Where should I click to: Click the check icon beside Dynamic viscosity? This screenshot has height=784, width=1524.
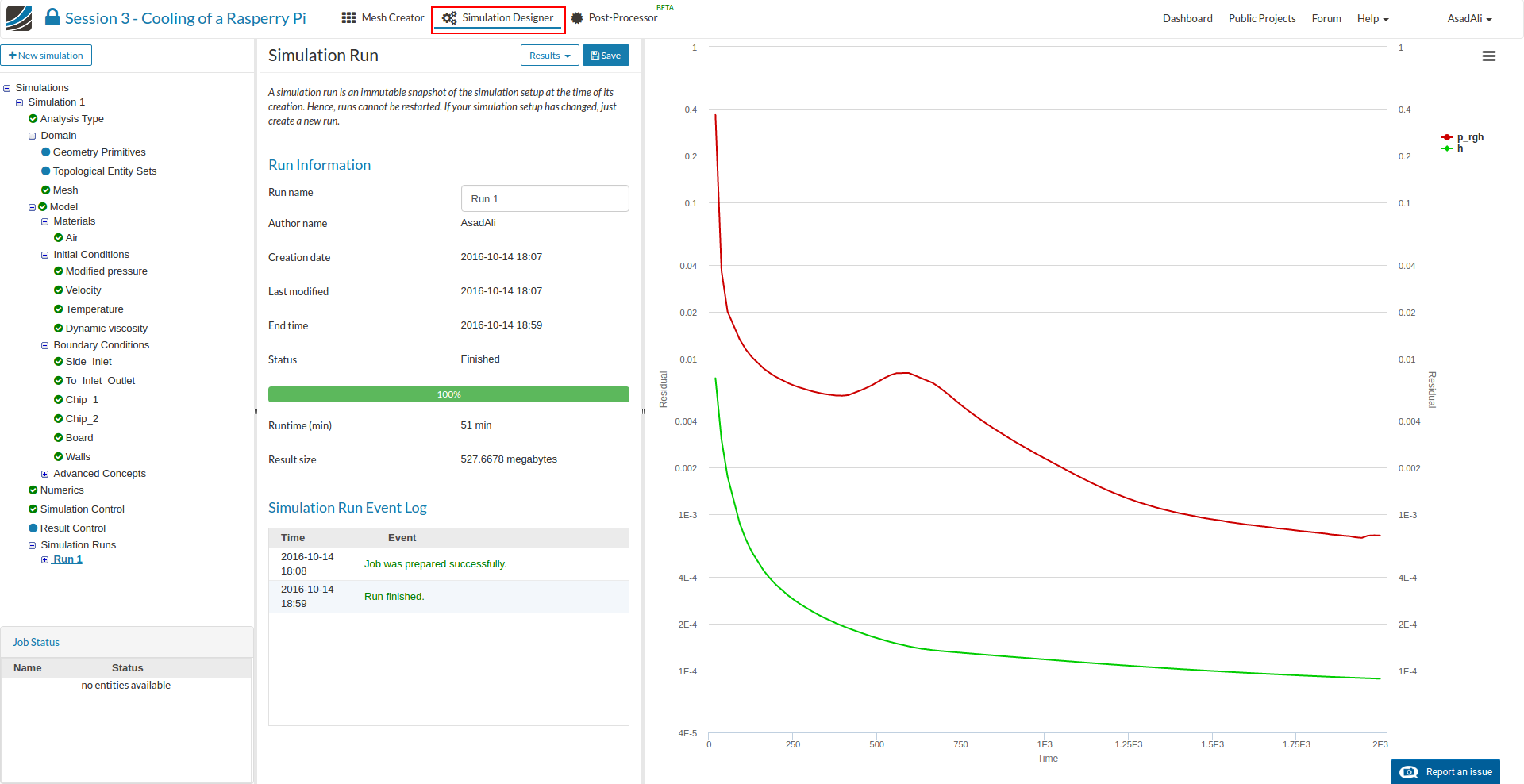click(x=59, y=329)
